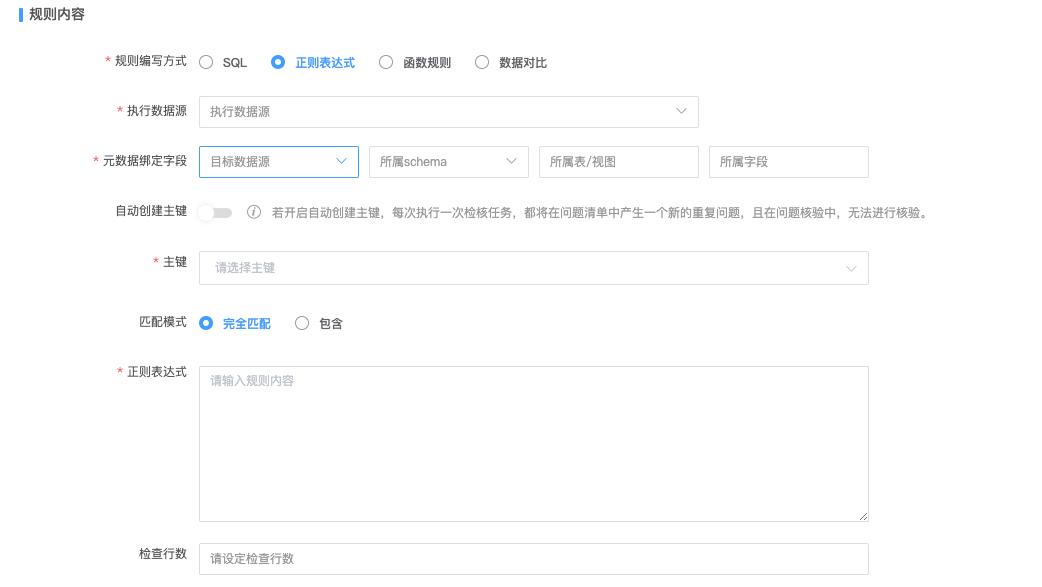The width and height of the screenshot is (1042, 587).
Task: Click the 匹配模式 field label
Action: (163, 322)
